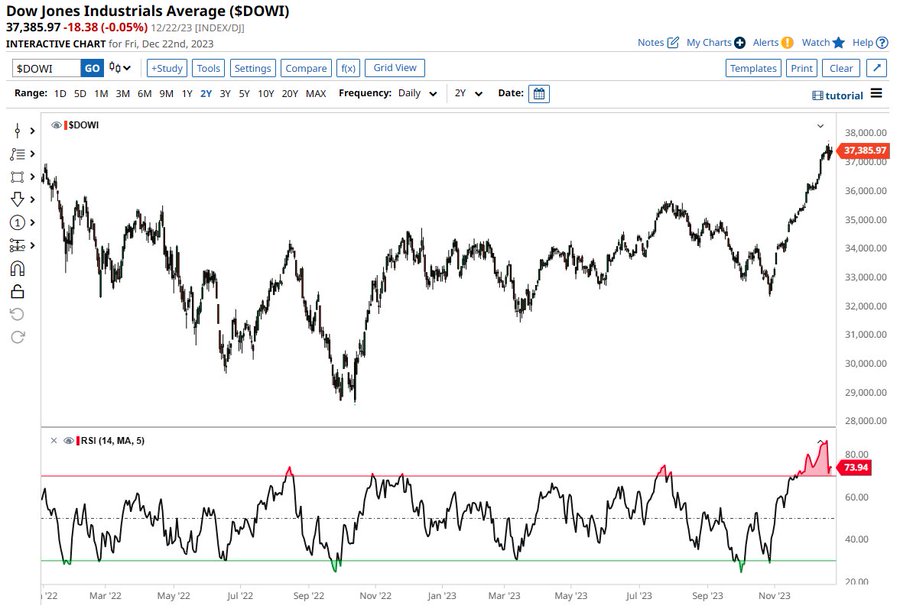Add to My Charts
Screen dimensions: 900x612
[716, 42]
